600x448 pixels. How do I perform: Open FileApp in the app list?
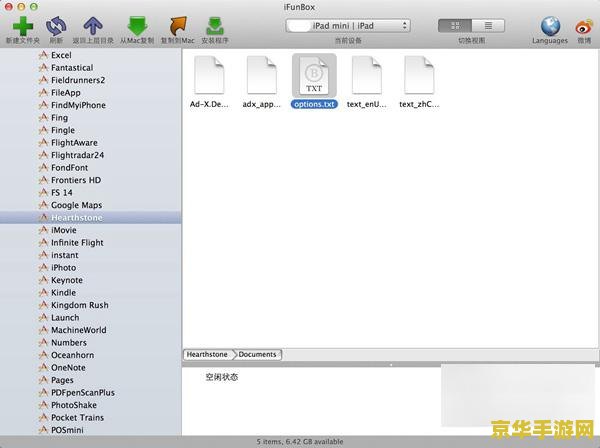pos(66,93)
